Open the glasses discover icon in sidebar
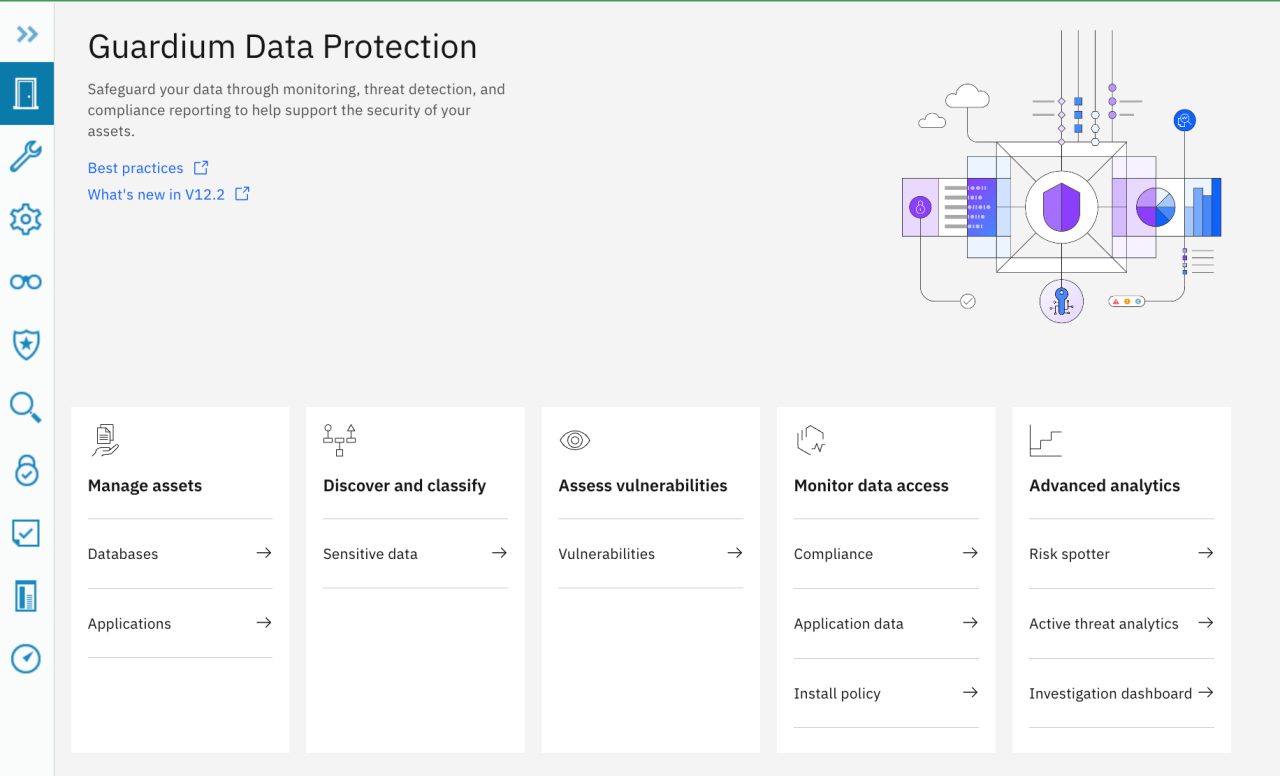Viewport: 1280px width, 776px height. 26,282
